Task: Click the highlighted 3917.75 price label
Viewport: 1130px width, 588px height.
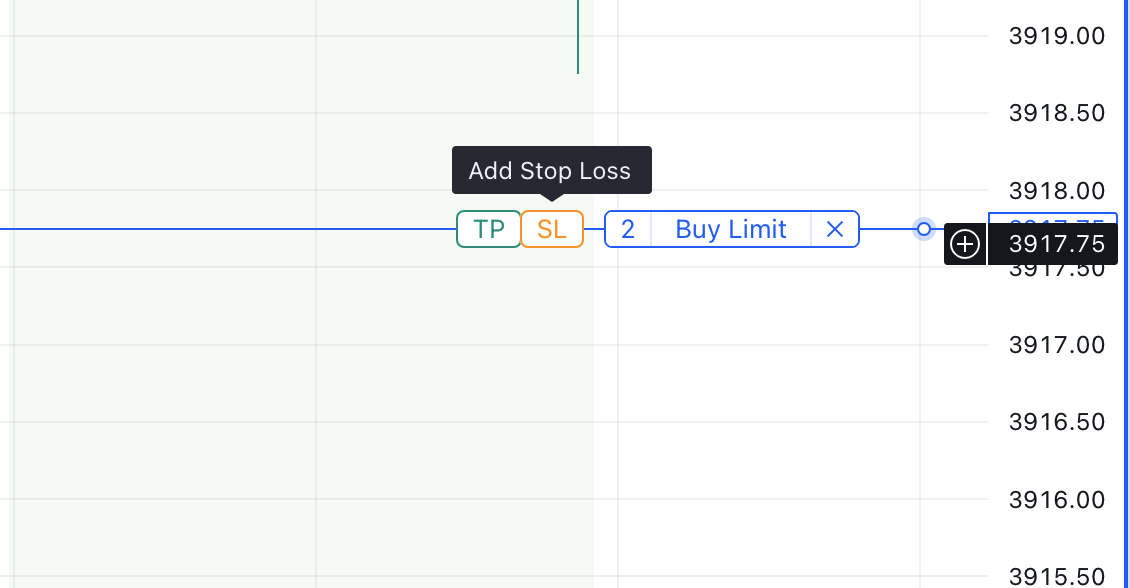Action: (x=1057, y=244)
